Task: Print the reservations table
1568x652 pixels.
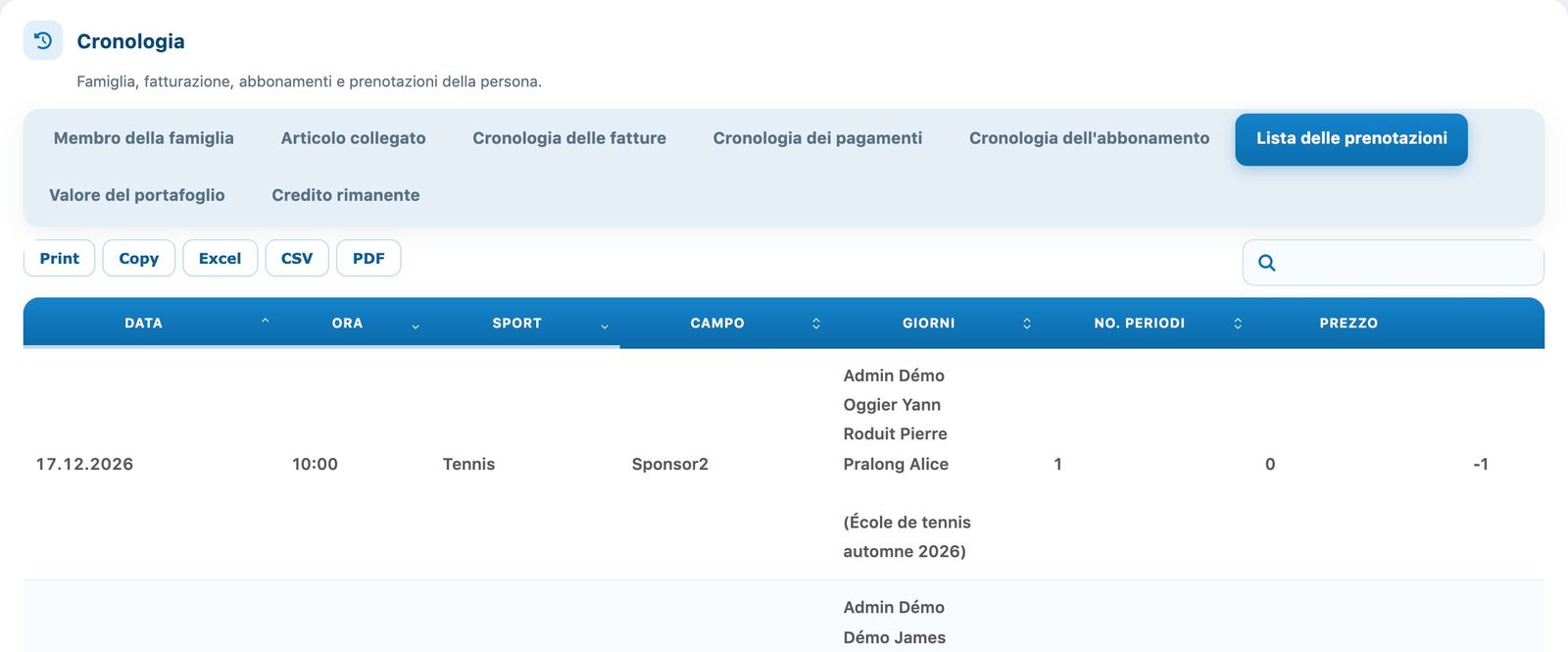Action: pos(59,258)
